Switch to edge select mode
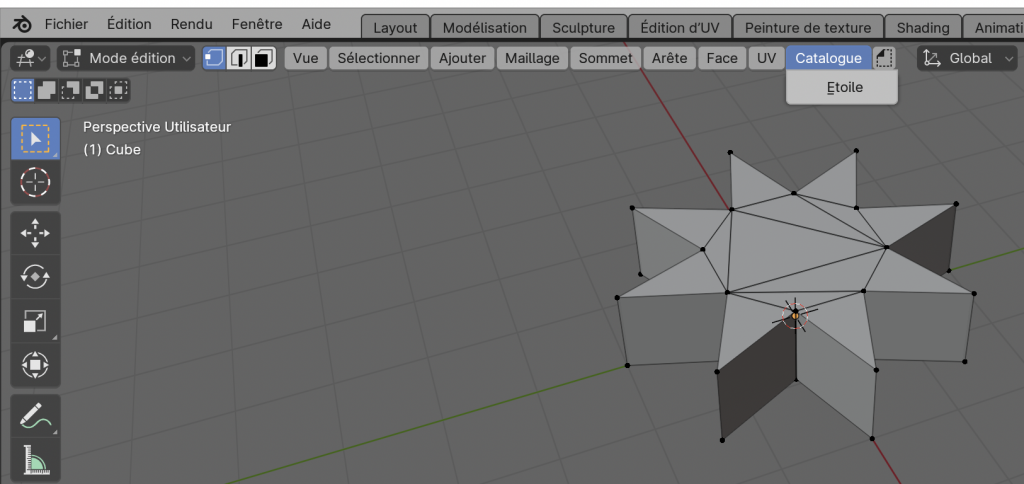Screen dimensions: 1024x484 coord(239,58)
